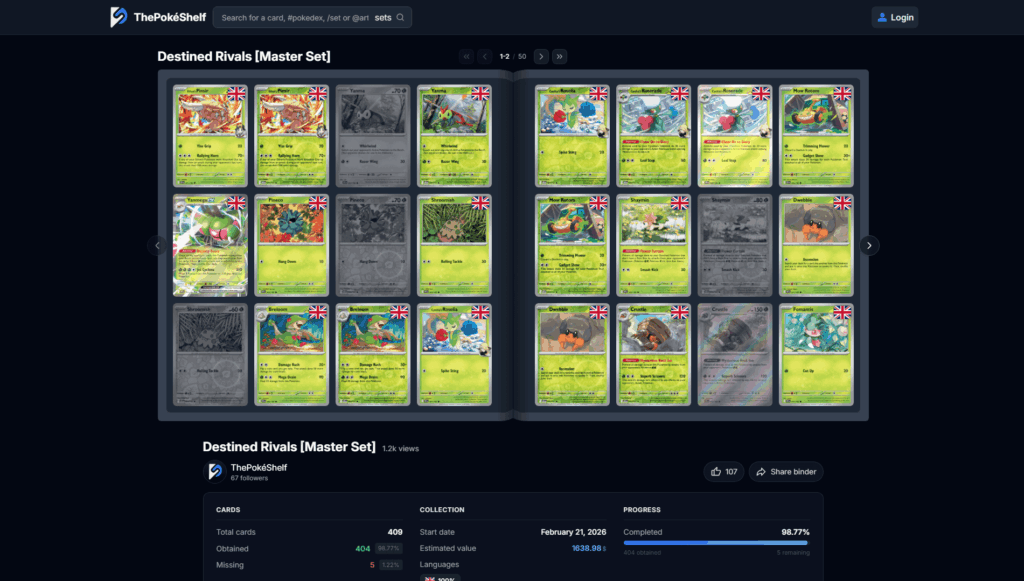Select the Yanmega ex card
Viewport: 1024px width, 581px height.
[210, 245]
